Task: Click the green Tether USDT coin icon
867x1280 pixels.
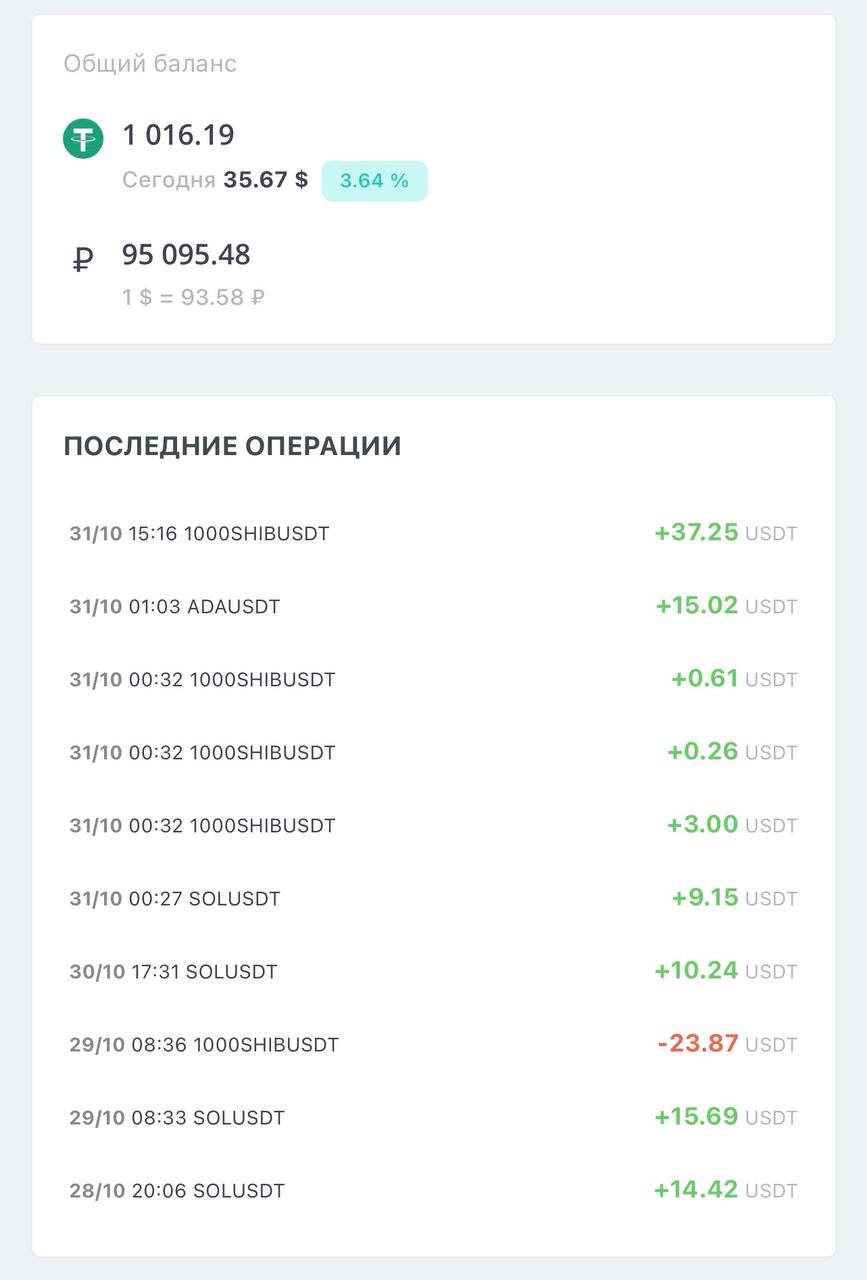Action: [x=83, y=138]
